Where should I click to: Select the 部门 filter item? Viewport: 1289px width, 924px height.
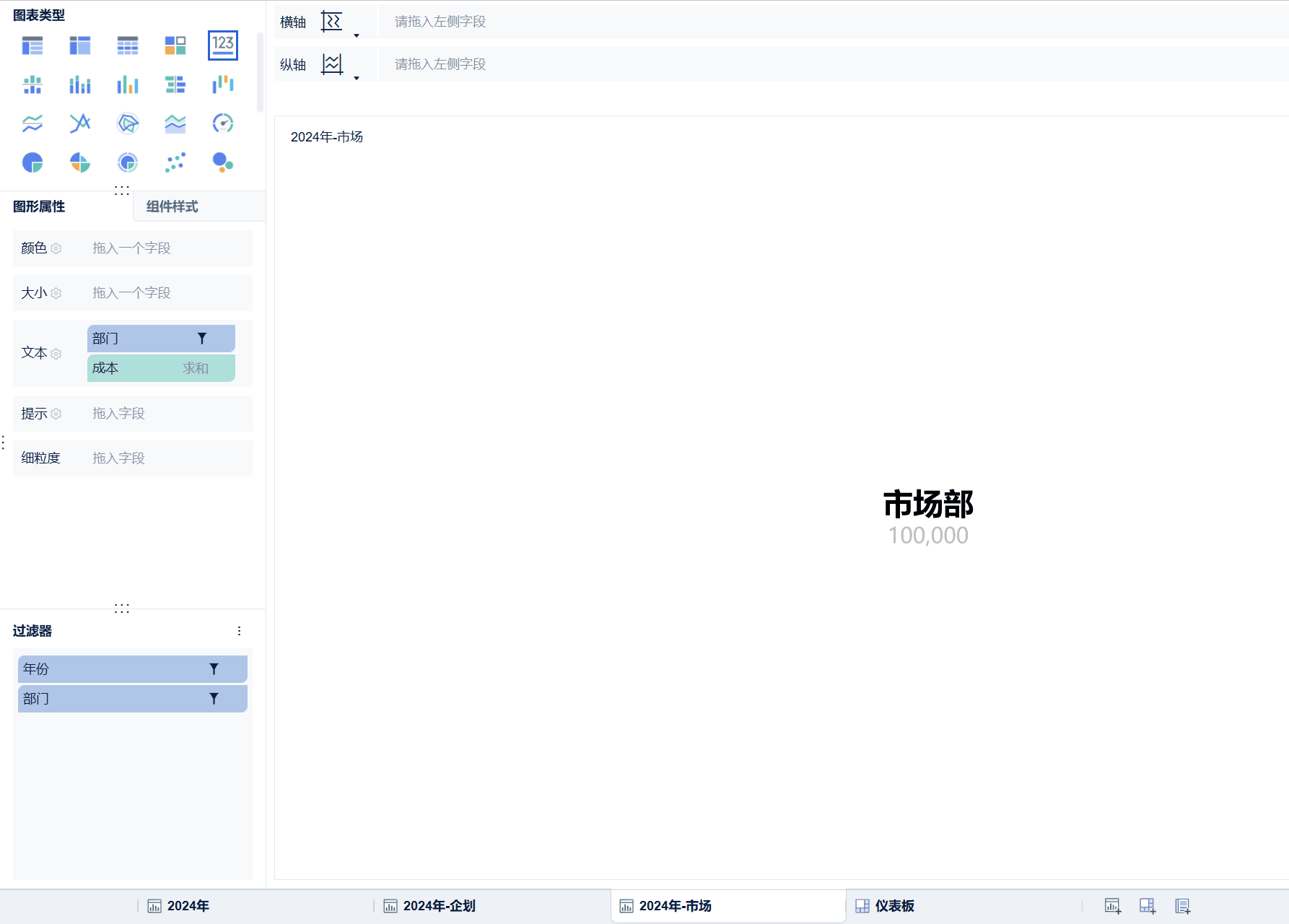[x=133, y=699]
